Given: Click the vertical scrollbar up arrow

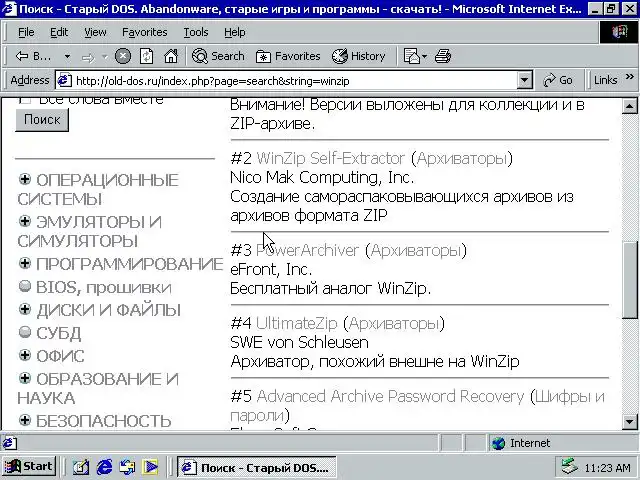Looking at the screenshot, I should coord(629,107).
